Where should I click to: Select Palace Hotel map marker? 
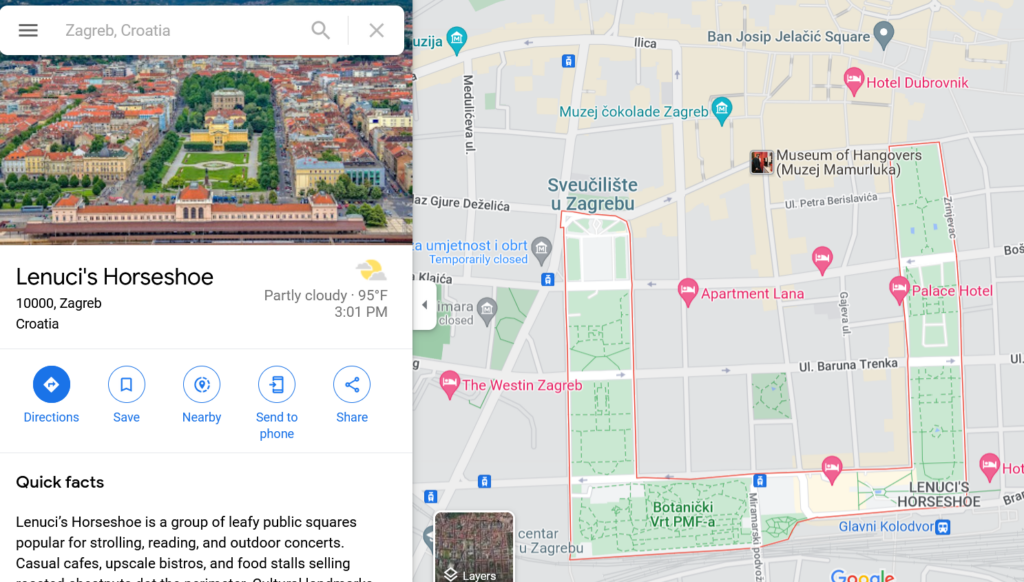pos(899,290)
